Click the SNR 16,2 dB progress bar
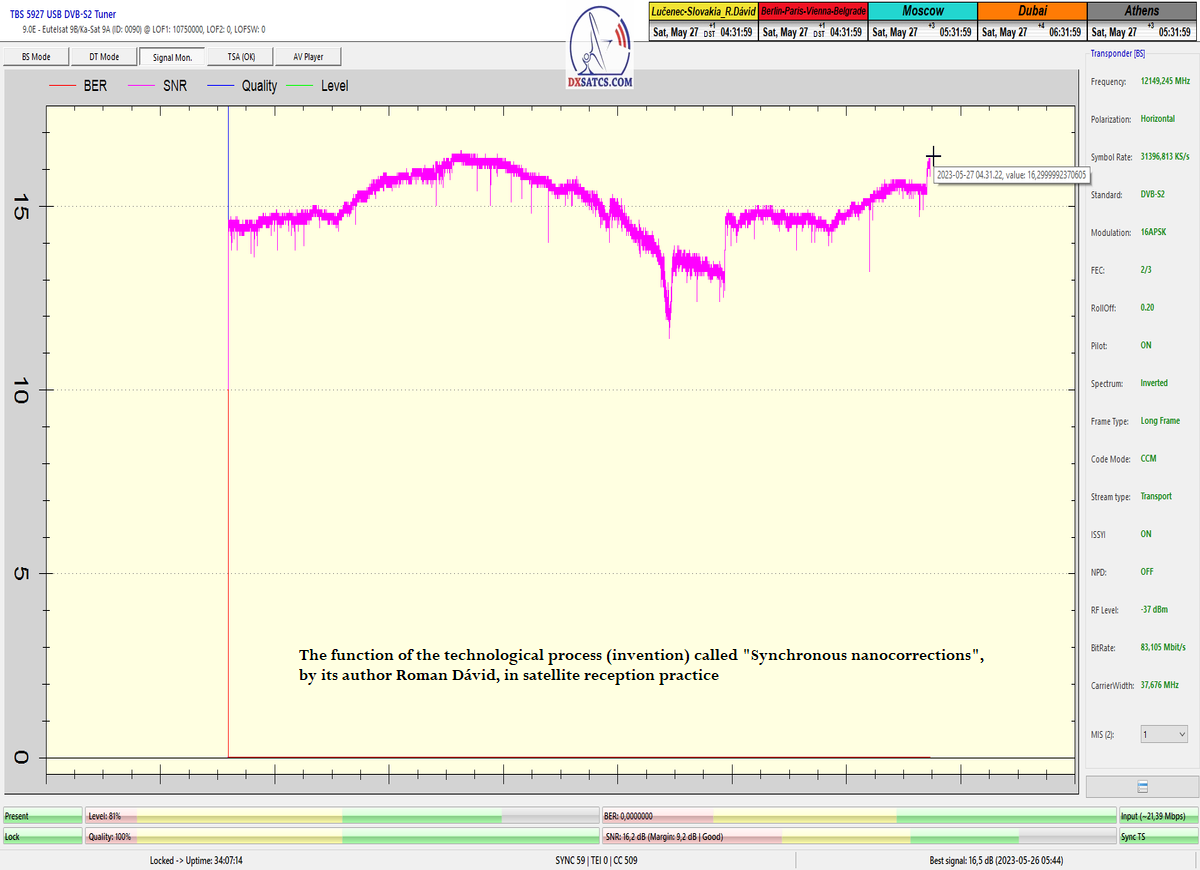The height and width of the screenshot is (870, 1200). (x=858, y=836)
